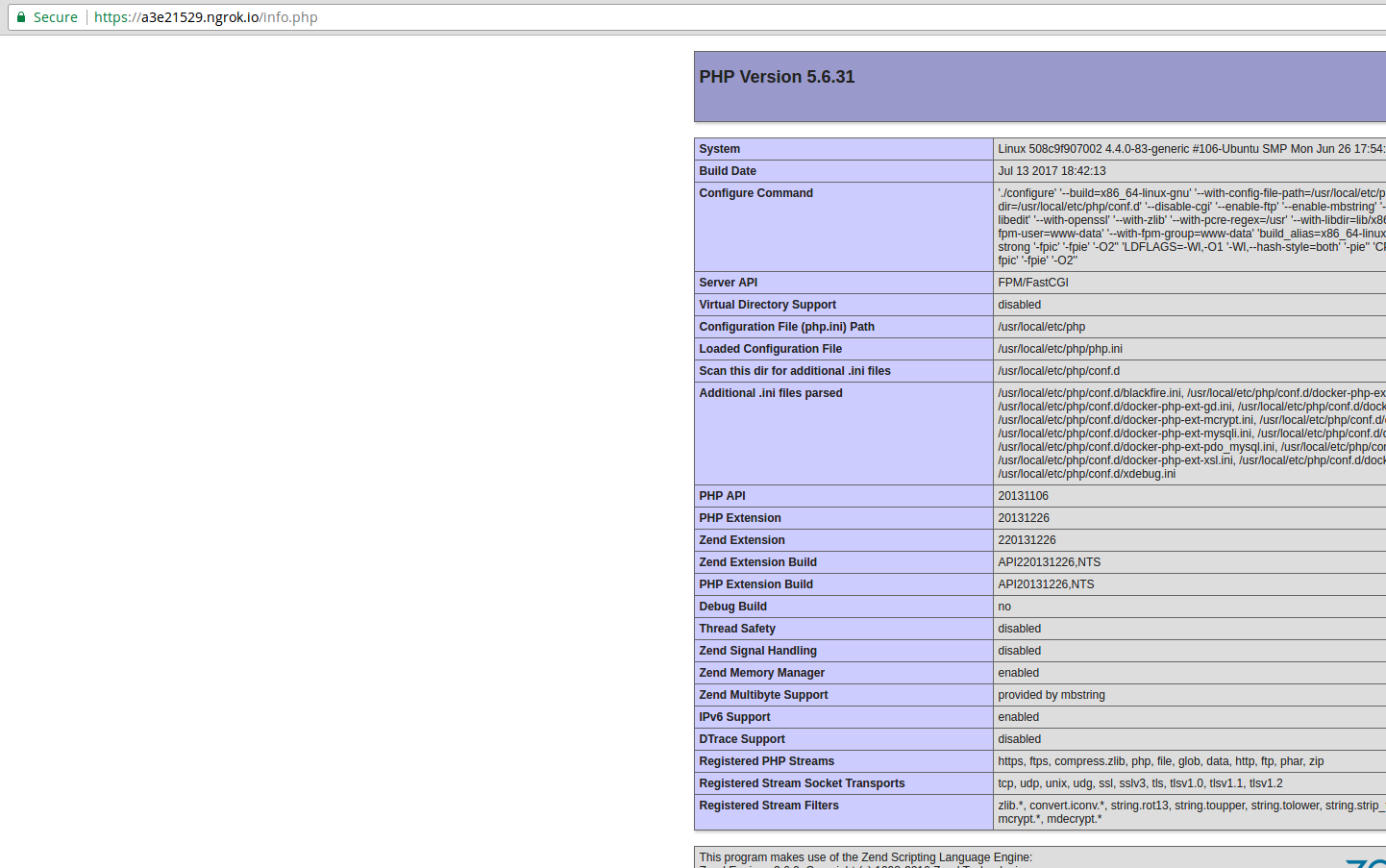This screenshot has height=868, width=1386.
Task: Click the "Thread Safety" disabled value
Action: [x=1019, y=628]
